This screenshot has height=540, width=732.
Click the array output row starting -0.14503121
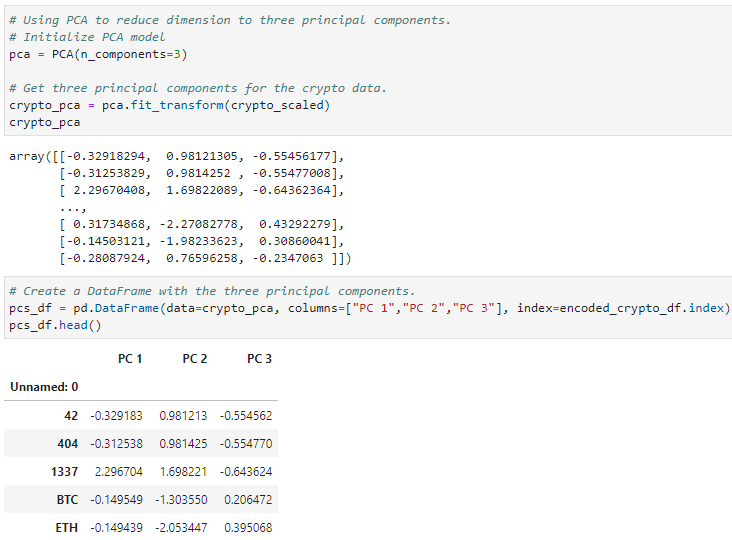(202, 241)
